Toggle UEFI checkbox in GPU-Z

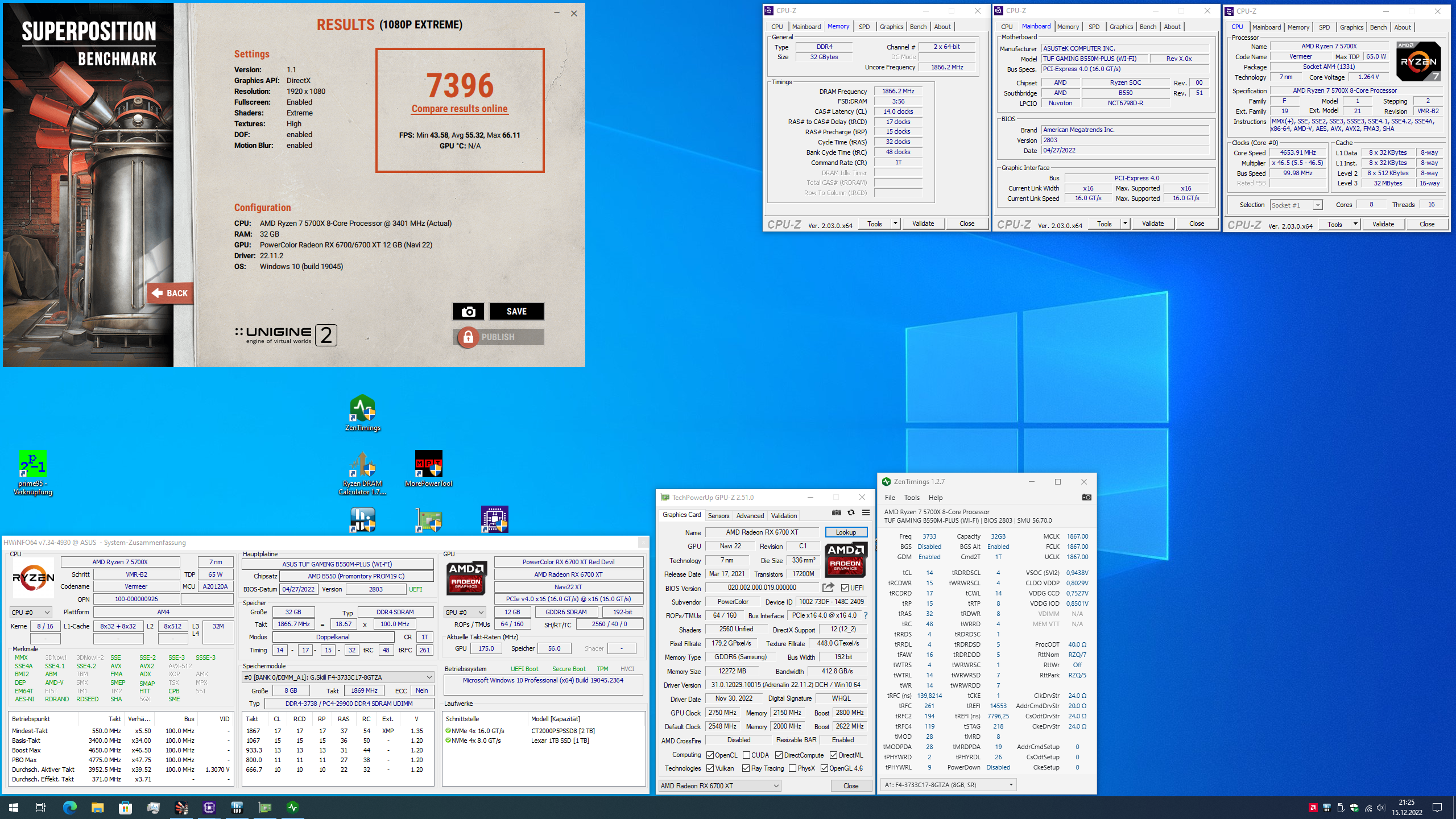point(845,588)
